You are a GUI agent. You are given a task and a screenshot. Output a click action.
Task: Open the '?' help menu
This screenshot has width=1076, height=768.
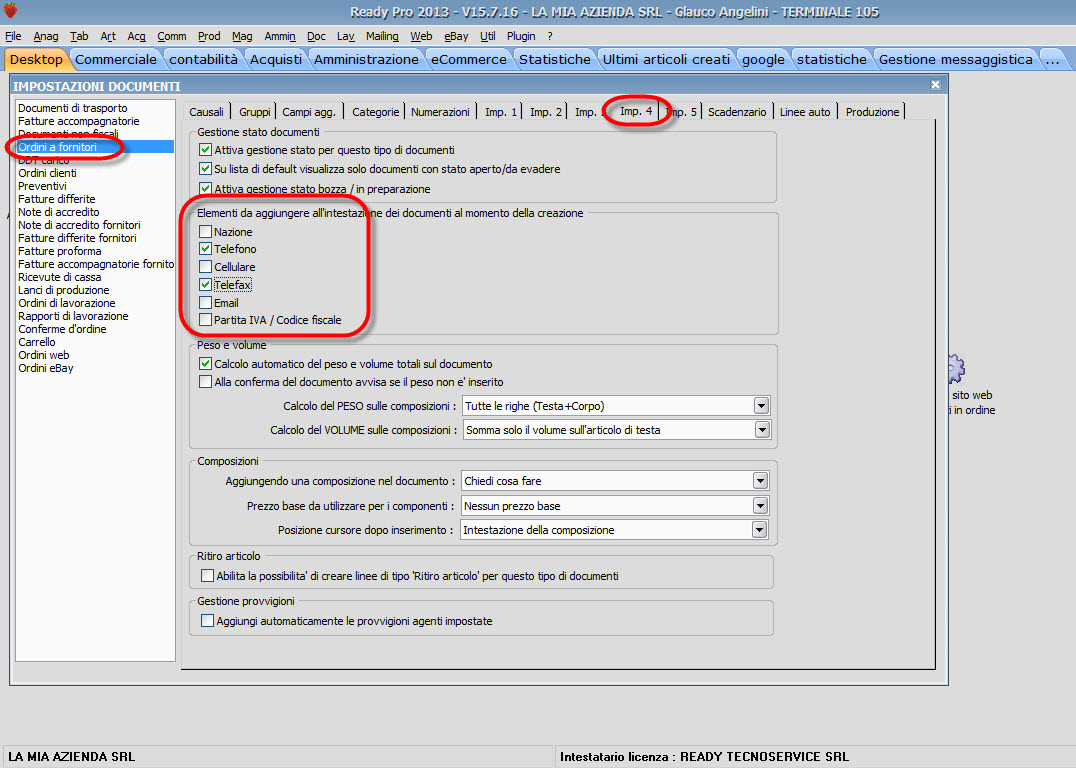tap(550, 36)
